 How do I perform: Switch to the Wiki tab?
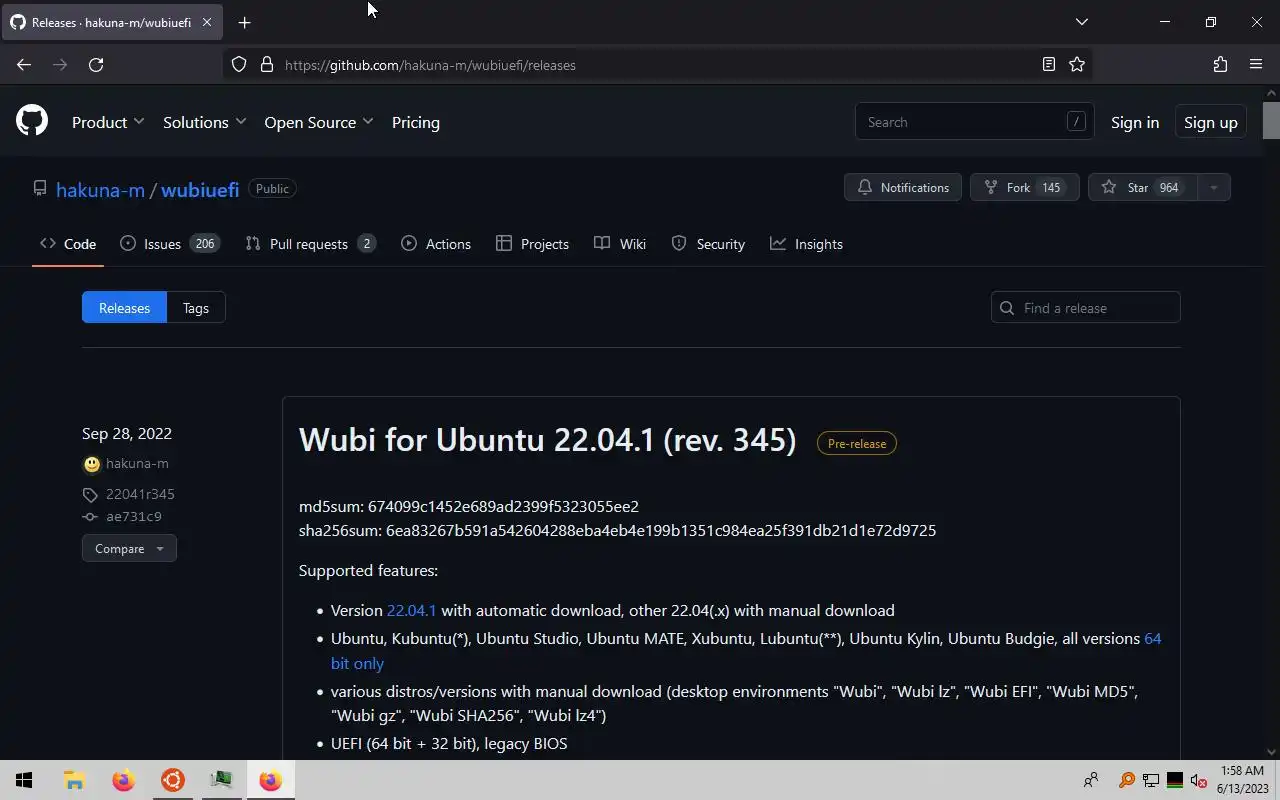coord(620,244)
